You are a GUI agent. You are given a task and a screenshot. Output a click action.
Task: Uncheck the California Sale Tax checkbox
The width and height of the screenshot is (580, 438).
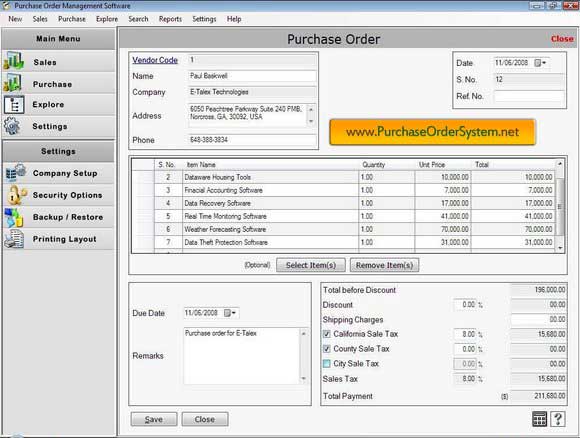[327, 334]
